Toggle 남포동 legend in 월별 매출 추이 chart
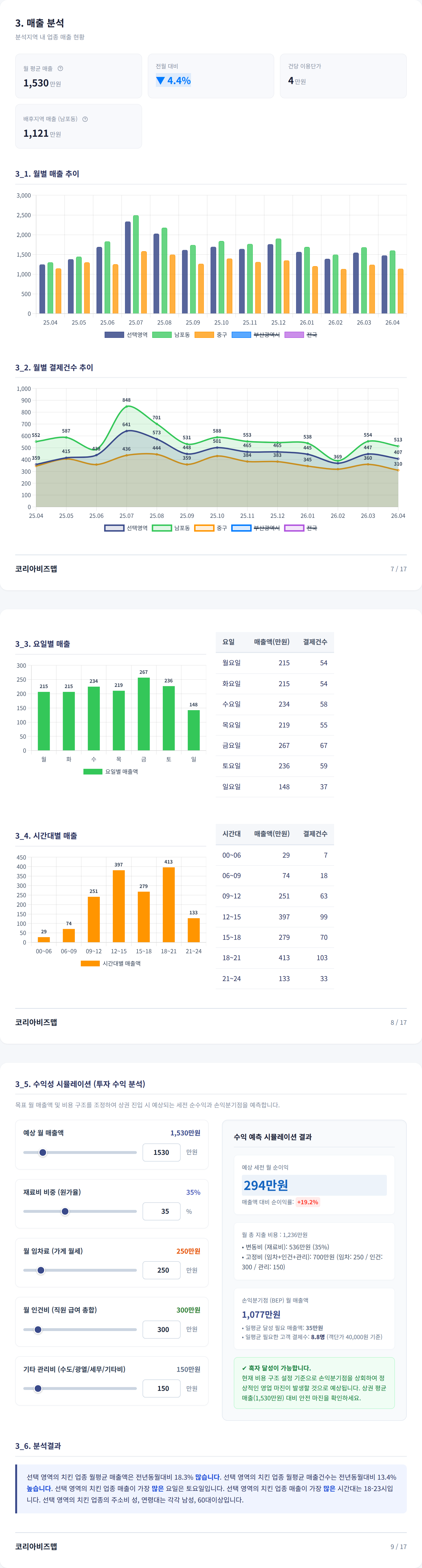Image resolution: width=422 pixels, height=1568 pixels. pyautogui.click(x=171, y=335)
